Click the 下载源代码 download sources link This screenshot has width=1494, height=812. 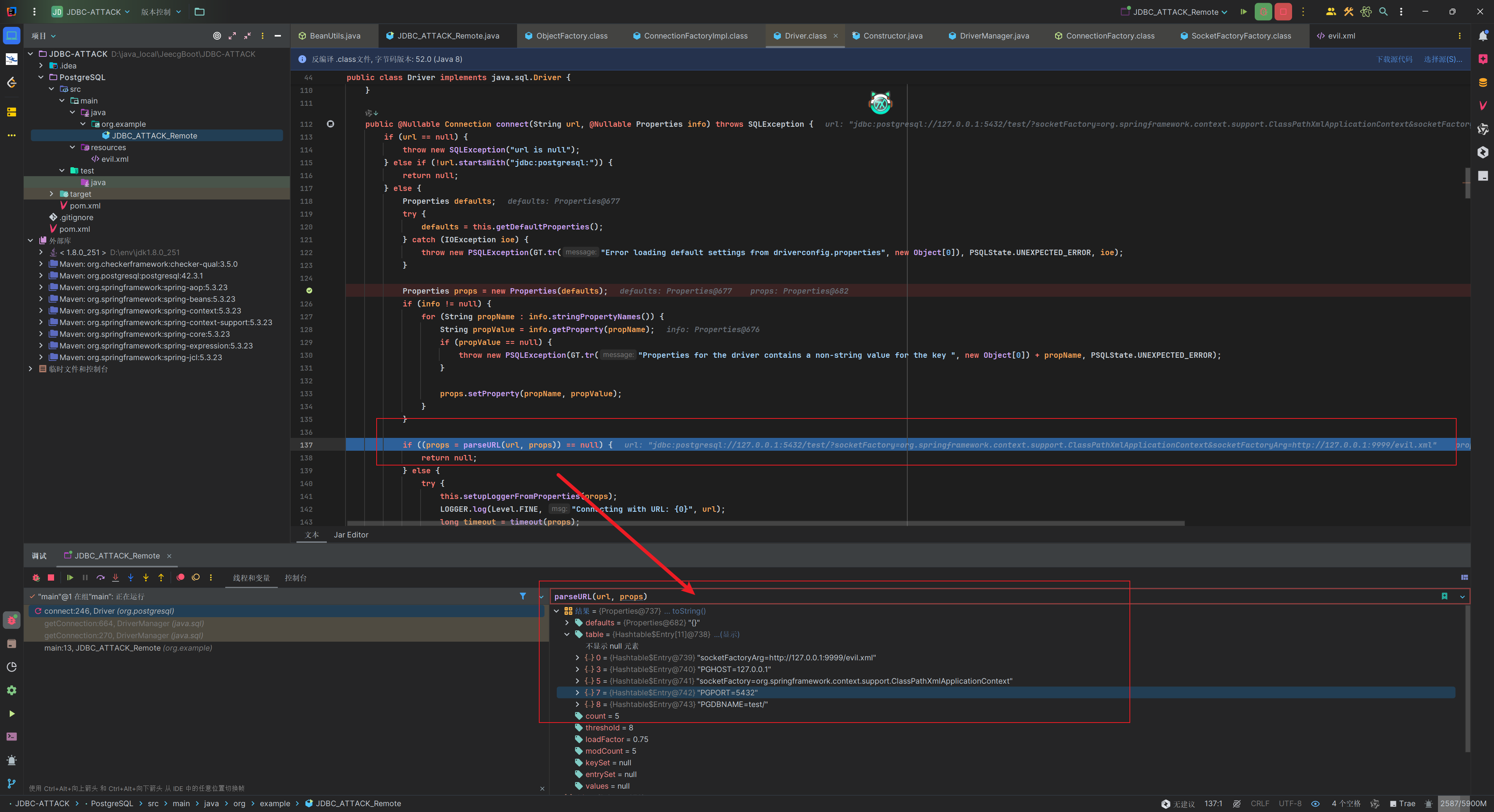pyautogui.click(x=1394, y=59)
